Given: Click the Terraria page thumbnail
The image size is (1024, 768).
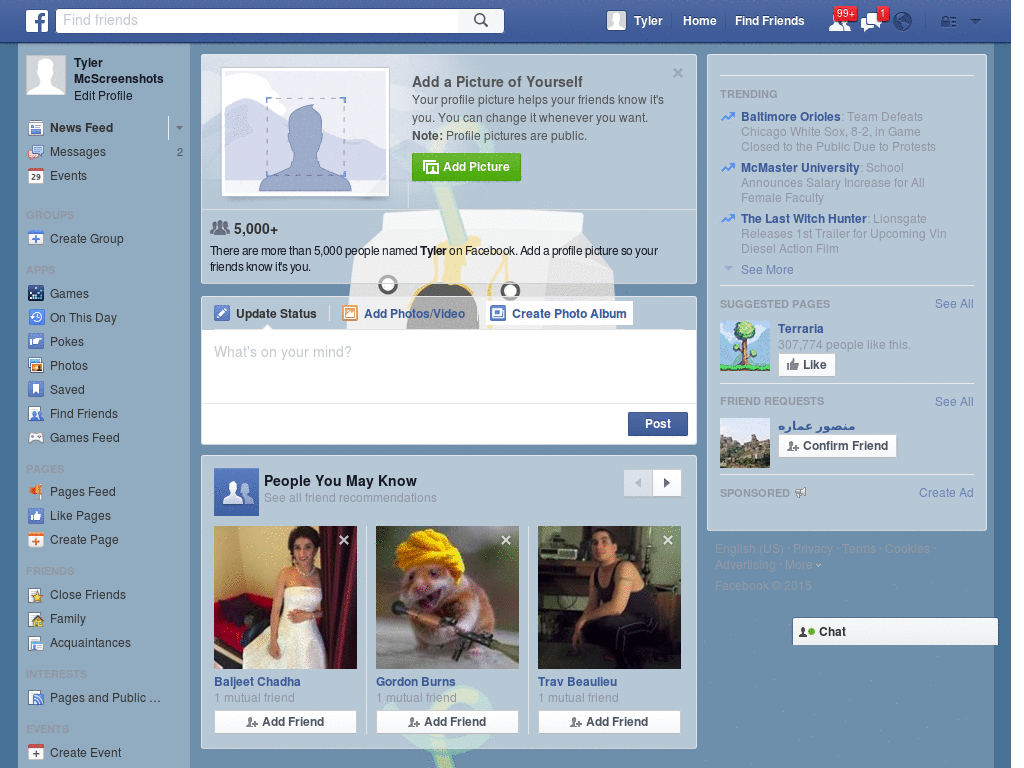Looking at the screenshot, I should tap(744, 346).
